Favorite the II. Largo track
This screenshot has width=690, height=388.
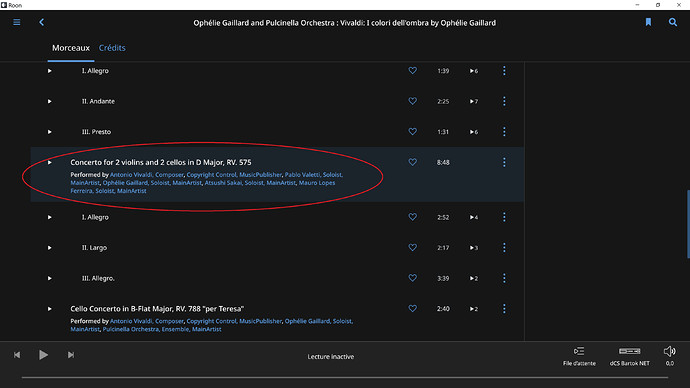click(x=412, y=247)
